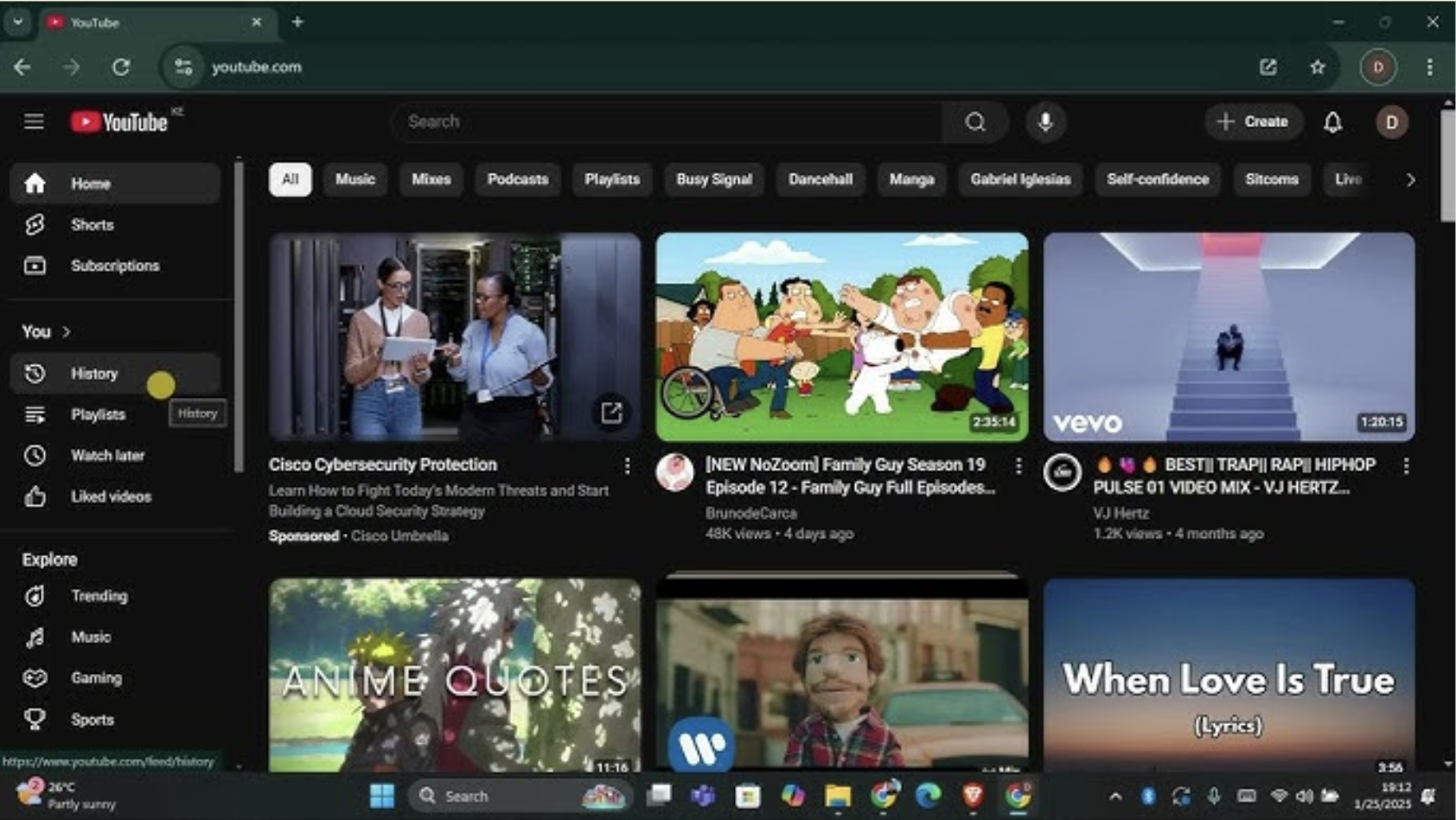This screenshot has height=820, width=1456.
Task: Switch to the All filter tab
Action: pyautogui.click(x=290, y=180)
